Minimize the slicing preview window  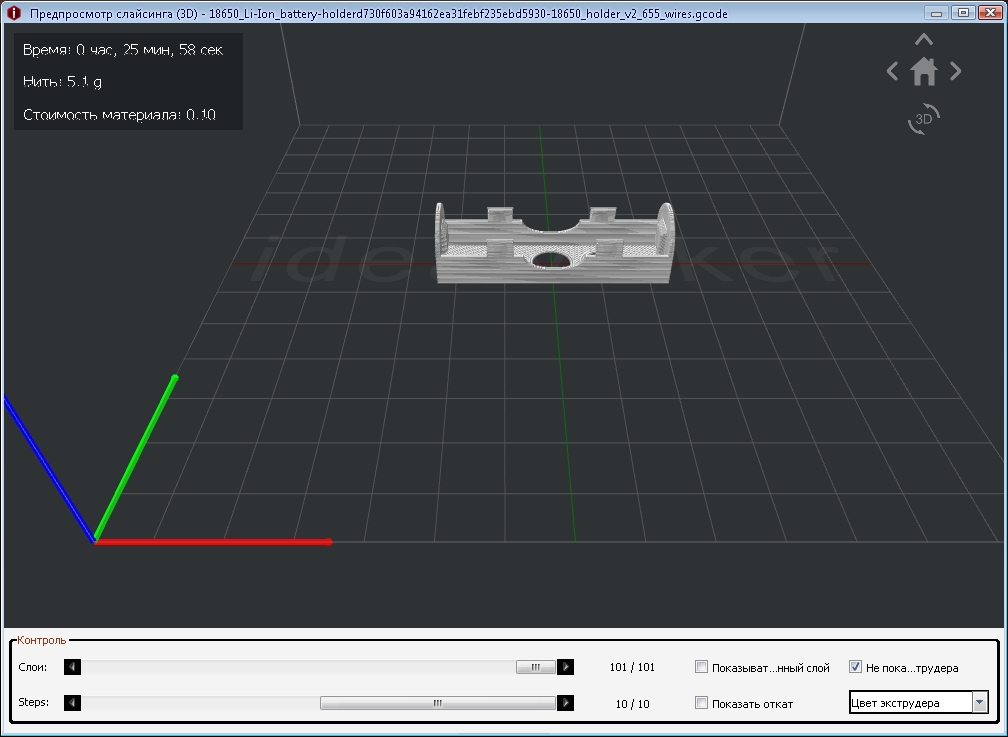point(938,13)
